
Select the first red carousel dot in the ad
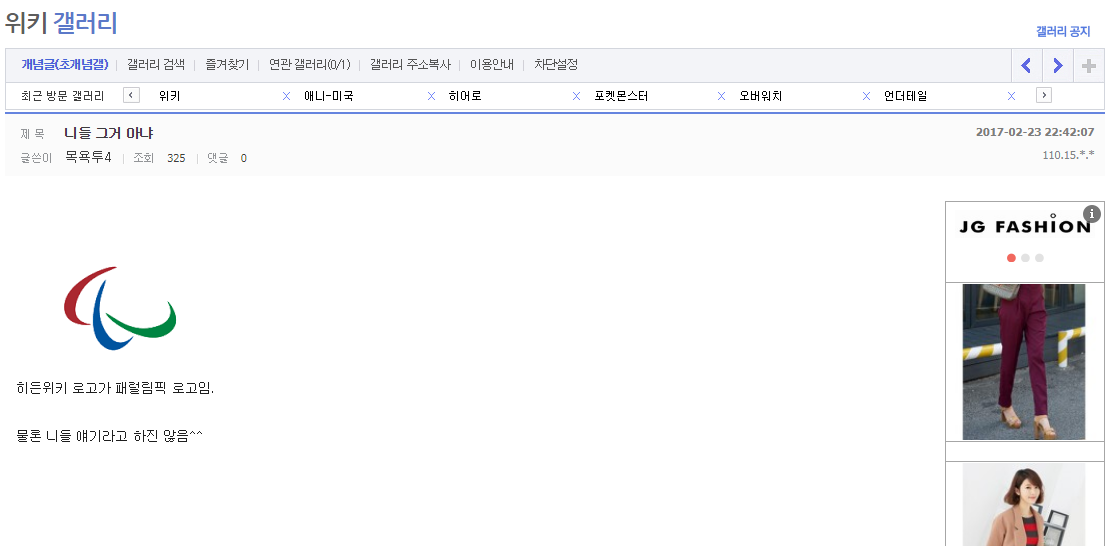(x=1011, y=258)
